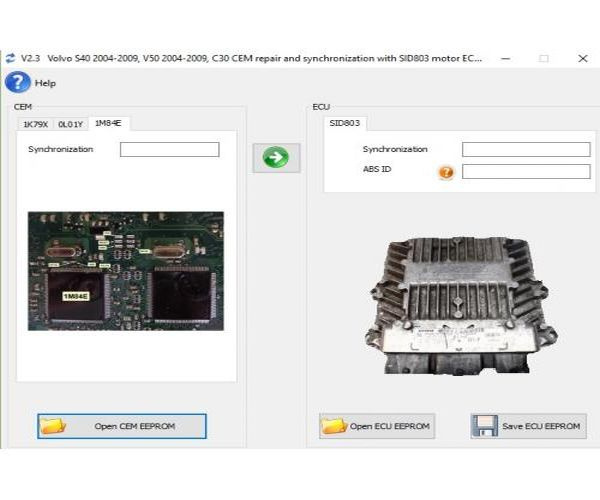
Task: Switch to the 0L01Y CEM tab
Action: (x=70, y=124)
